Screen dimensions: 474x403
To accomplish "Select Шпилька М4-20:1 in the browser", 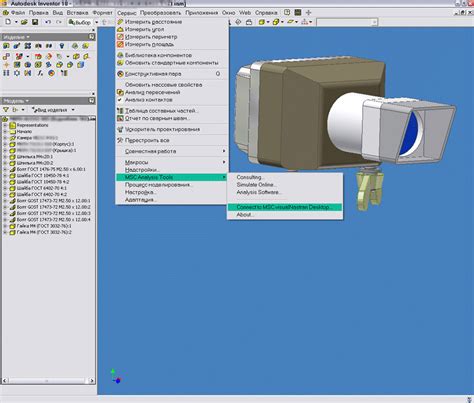I will point(35,157).
